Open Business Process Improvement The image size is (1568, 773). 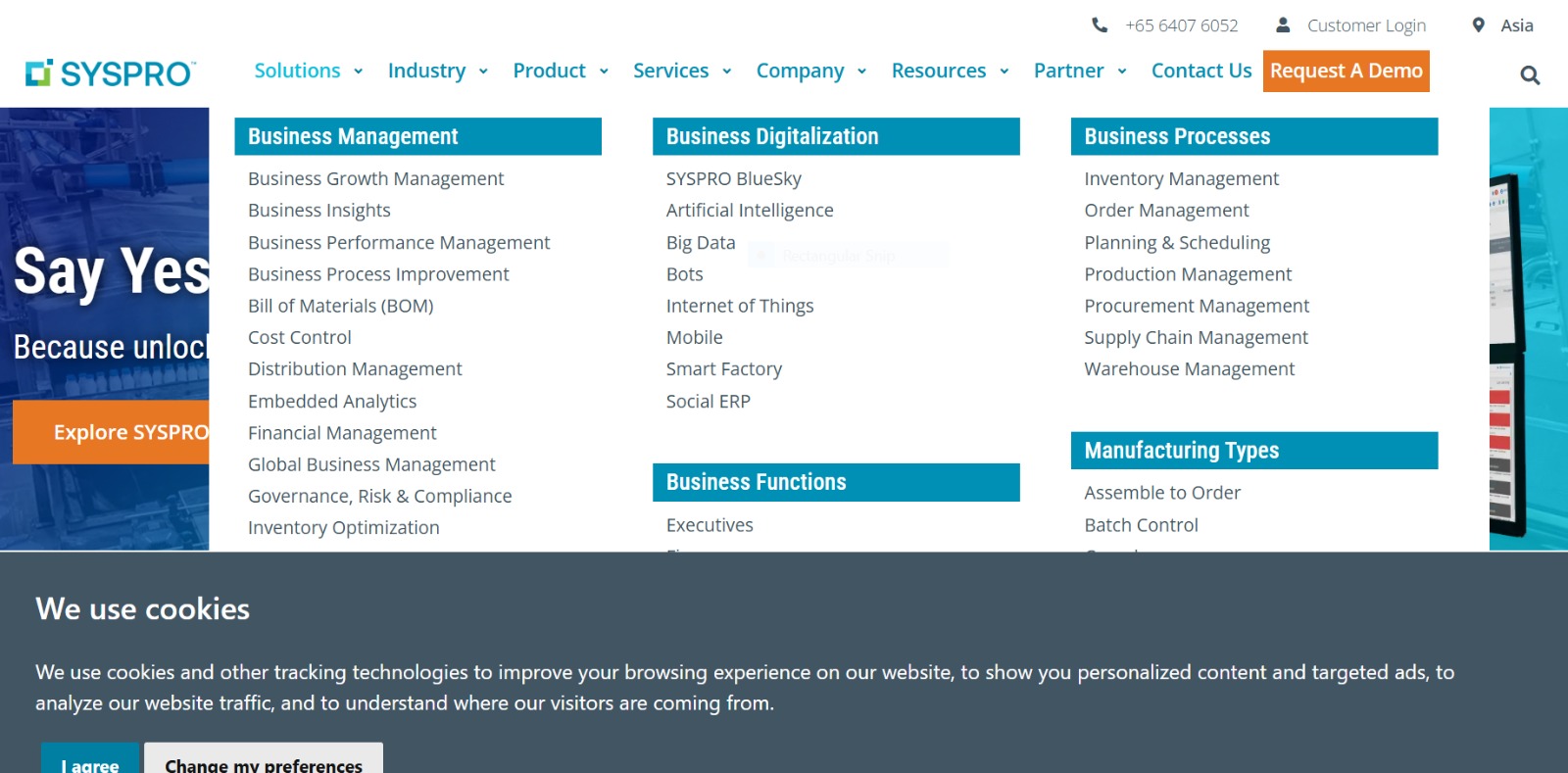click(378, 273)
